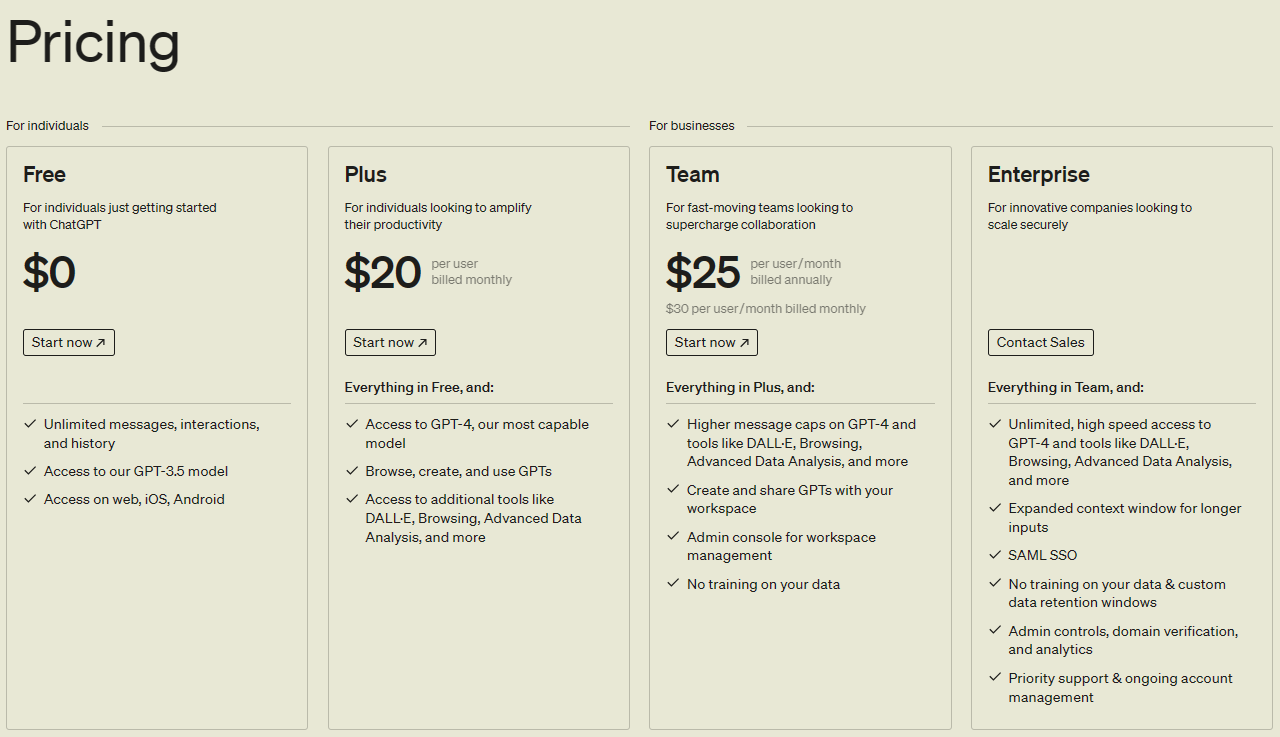Click the Pricing page title
The image size is (1280, 737).
coord(93,43)
